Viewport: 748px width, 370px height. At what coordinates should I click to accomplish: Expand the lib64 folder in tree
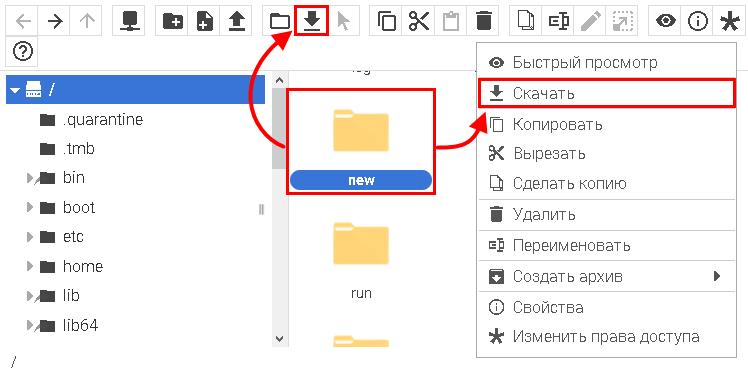pos(30,325)
